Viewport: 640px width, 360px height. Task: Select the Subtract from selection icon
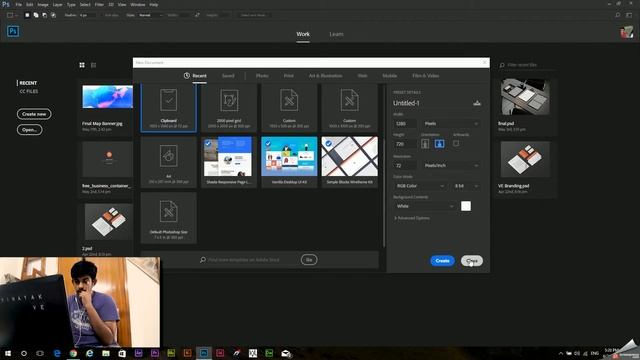click(44, 15)
